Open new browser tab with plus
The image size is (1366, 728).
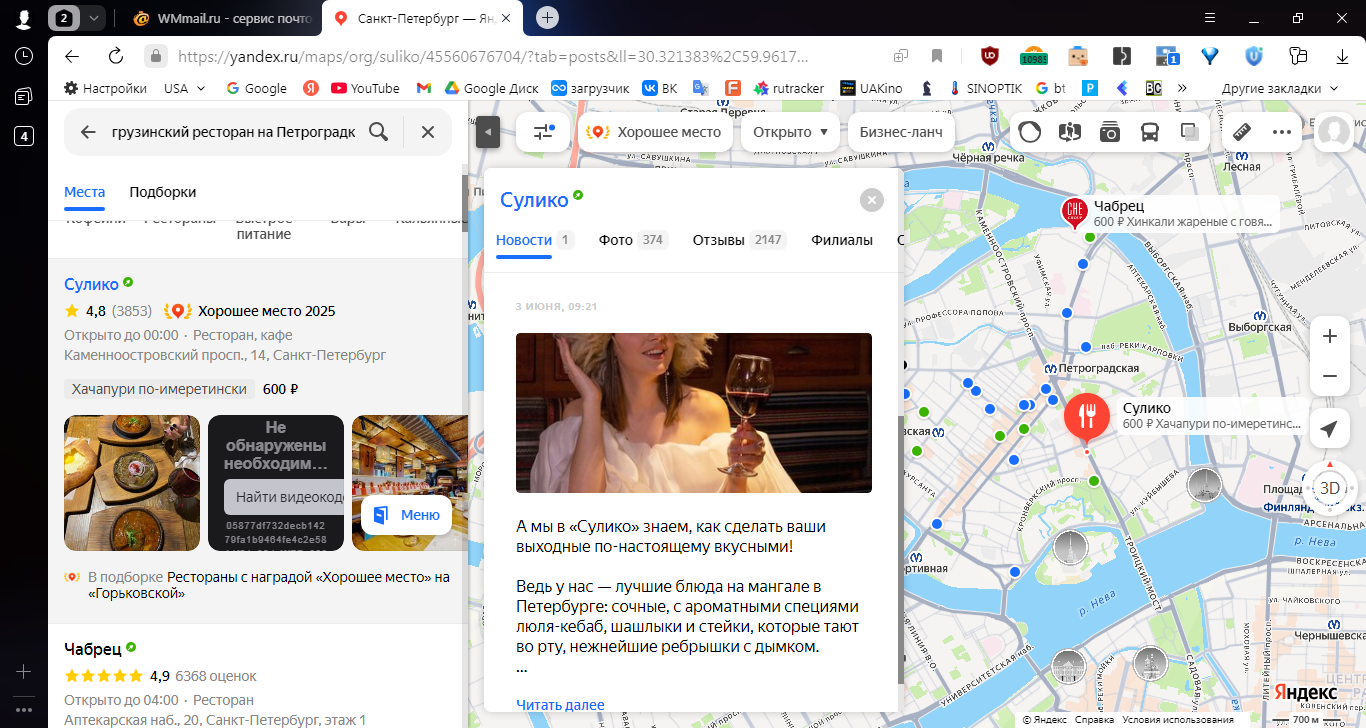point(547,18)
